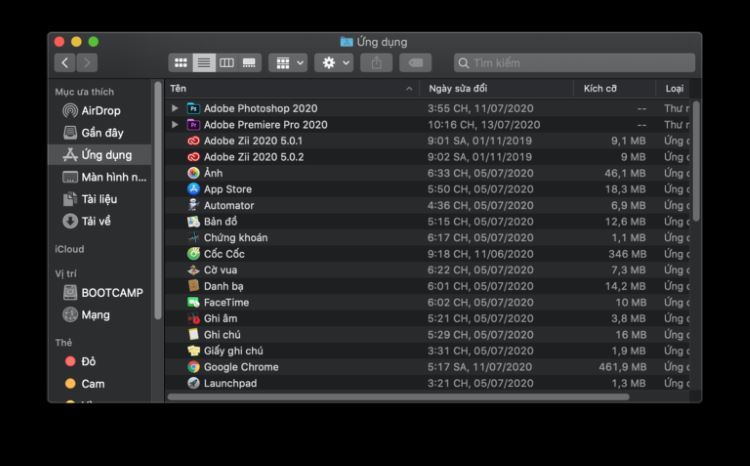Expand the Adobe Photoshop 2020 folder
This screenshot has height=466, width=750.
click(x=175, y=108)
